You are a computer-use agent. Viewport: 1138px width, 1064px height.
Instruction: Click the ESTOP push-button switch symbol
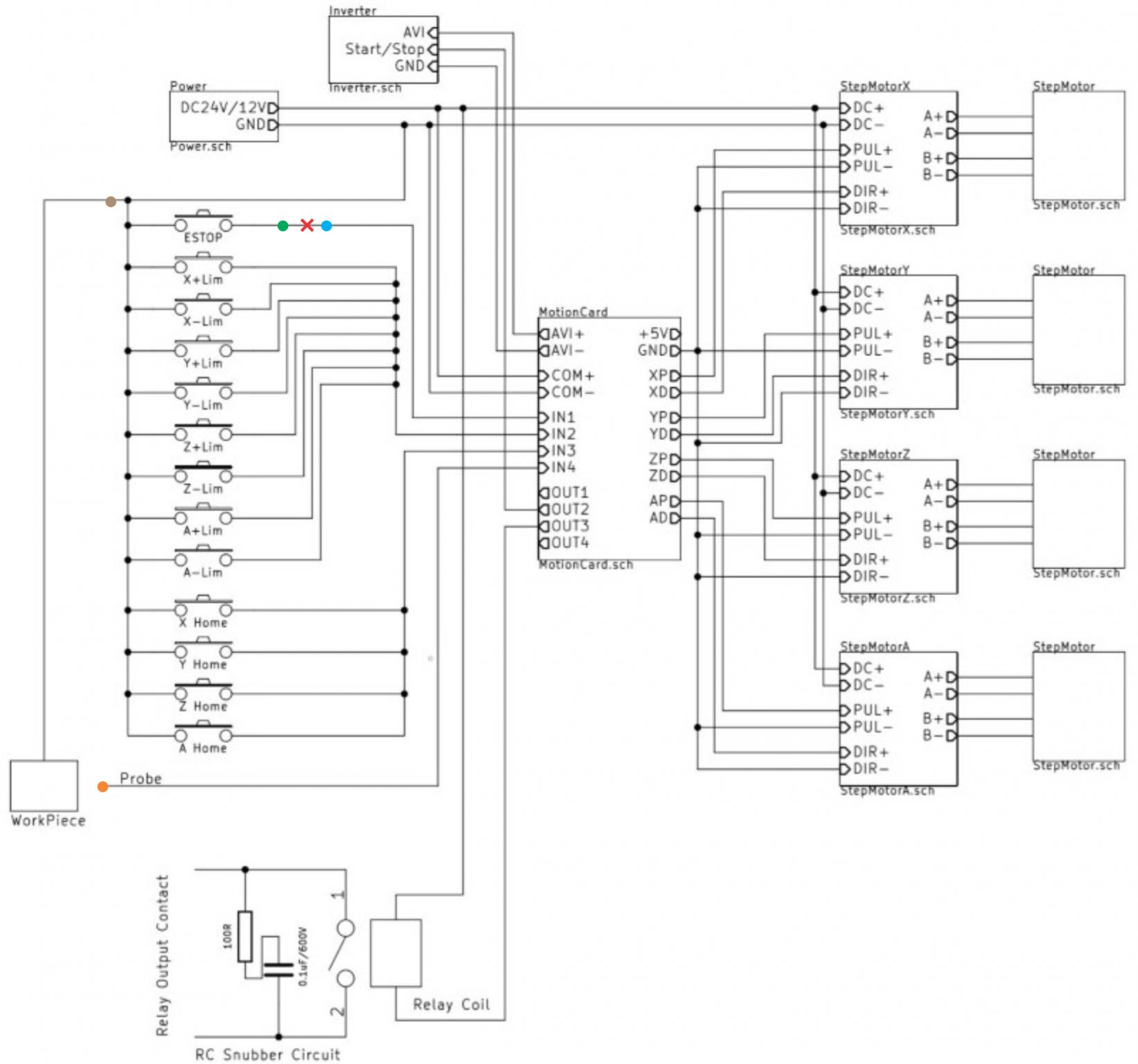coord(203,223)
